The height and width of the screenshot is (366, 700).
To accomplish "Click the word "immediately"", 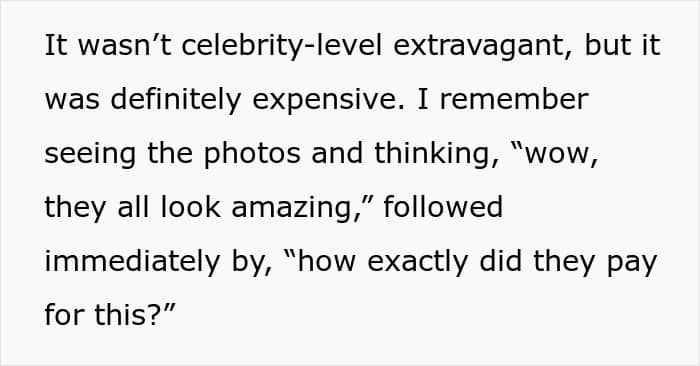I will click(x=132, y=262).
